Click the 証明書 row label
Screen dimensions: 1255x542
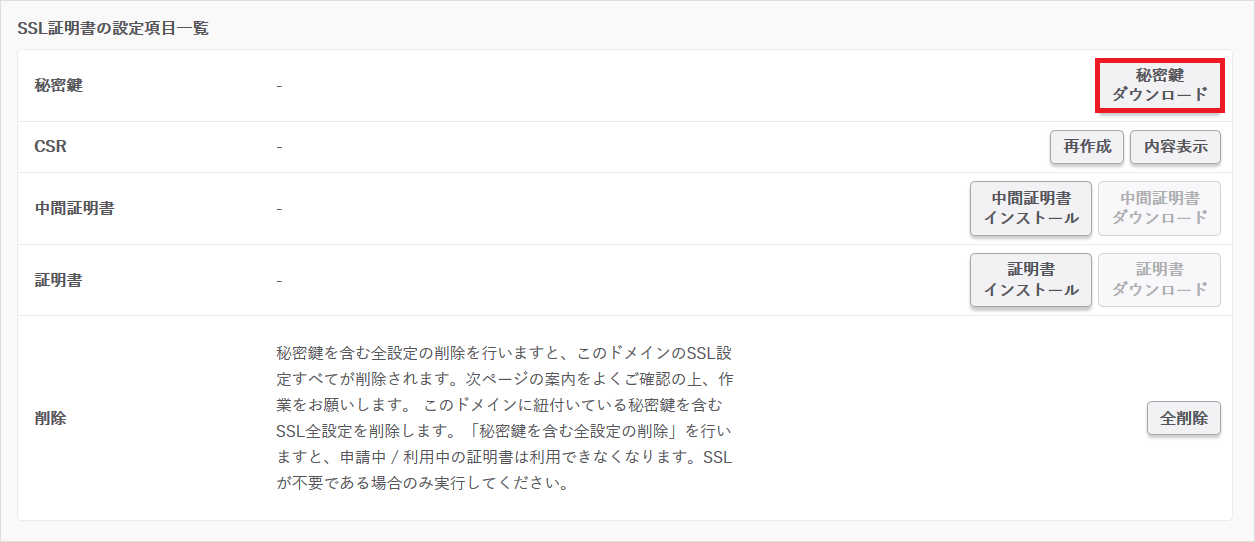[58, 280]
